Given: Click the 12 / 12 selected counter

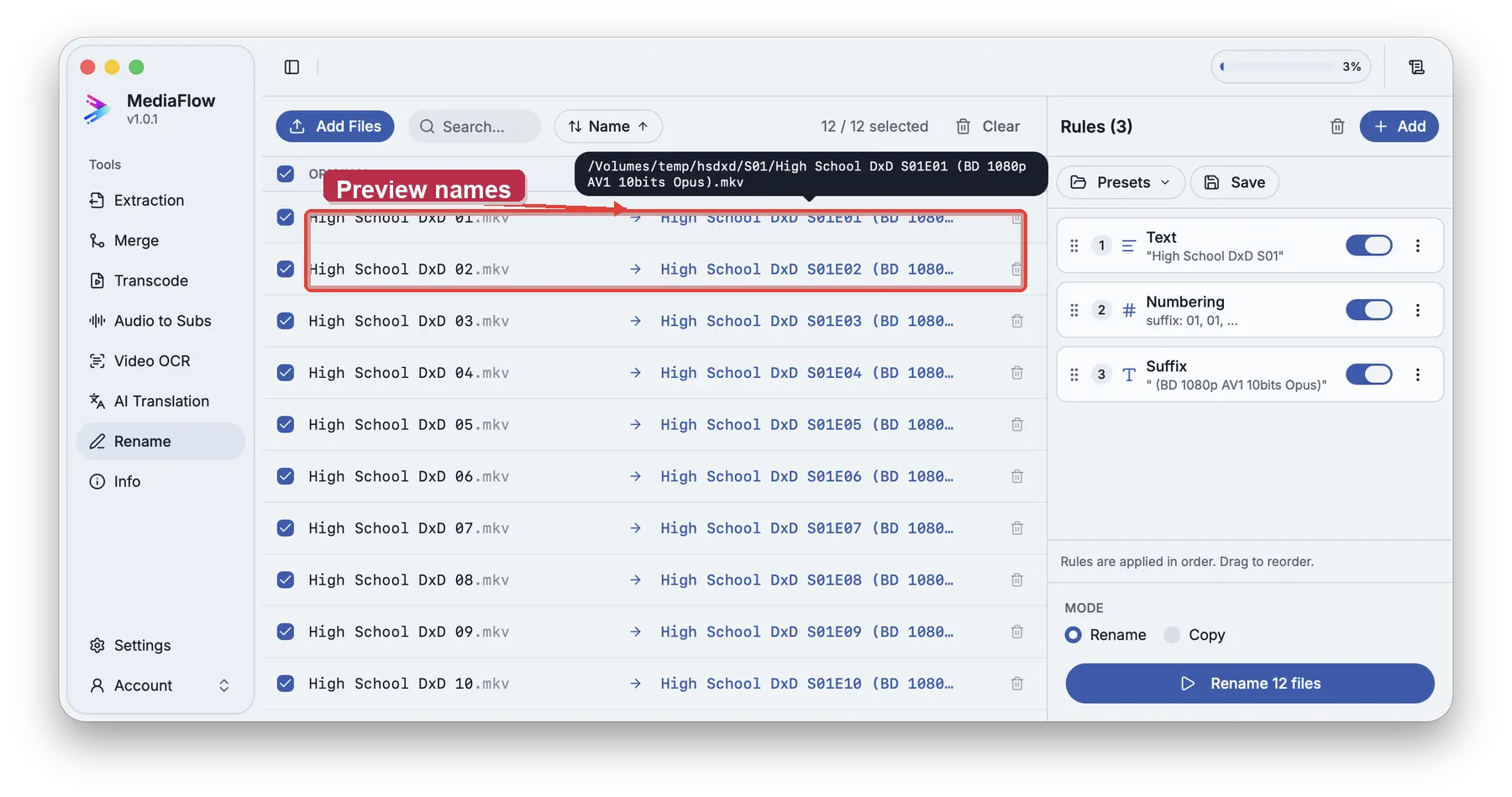Looking at the screenshot, I should point(874,127).
